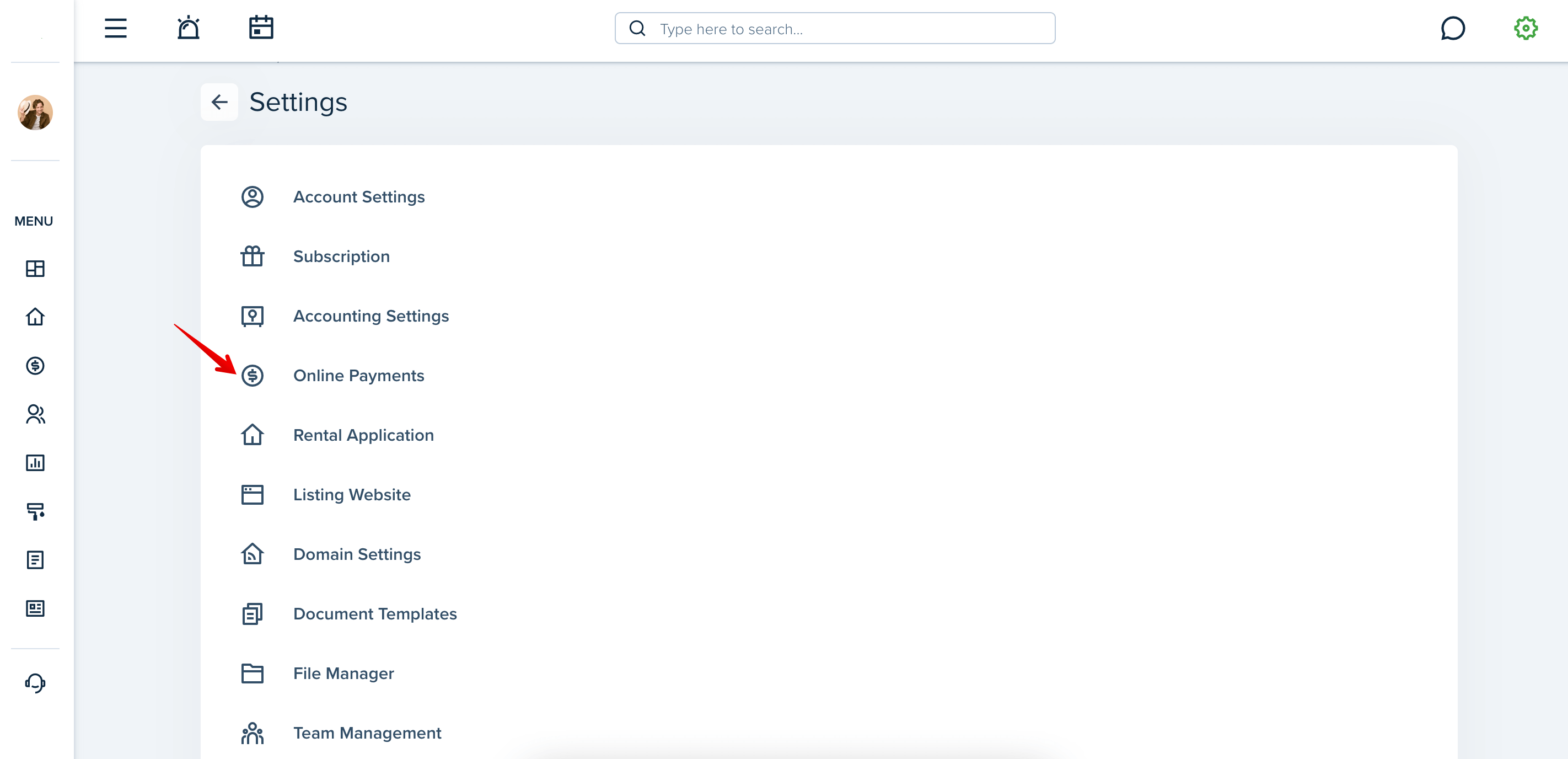
Task: Go to Accounting Settings
Action: tap(370, 316)
